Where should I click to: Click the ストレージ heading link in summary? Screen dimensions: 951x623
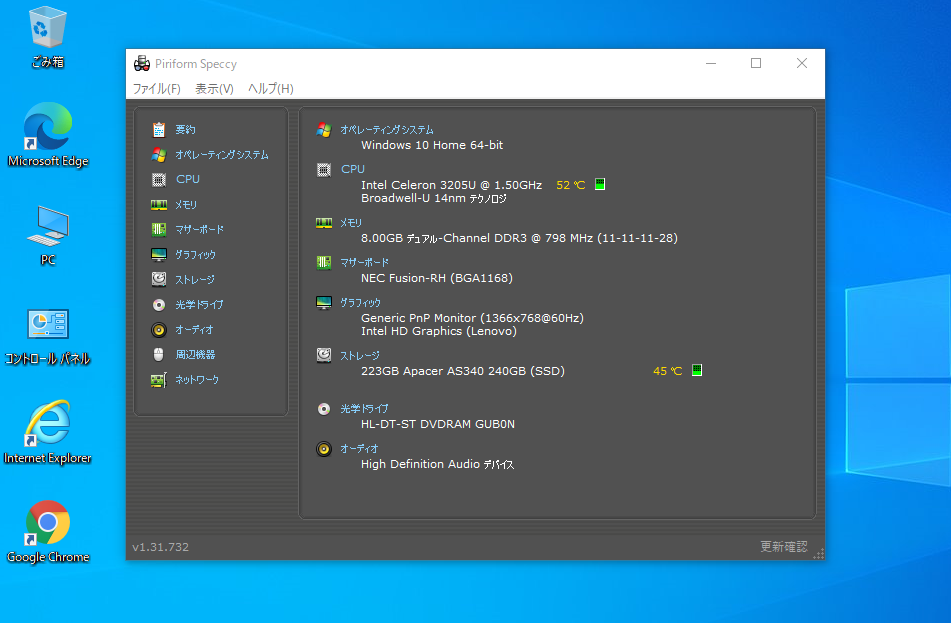tap(360, 355)
